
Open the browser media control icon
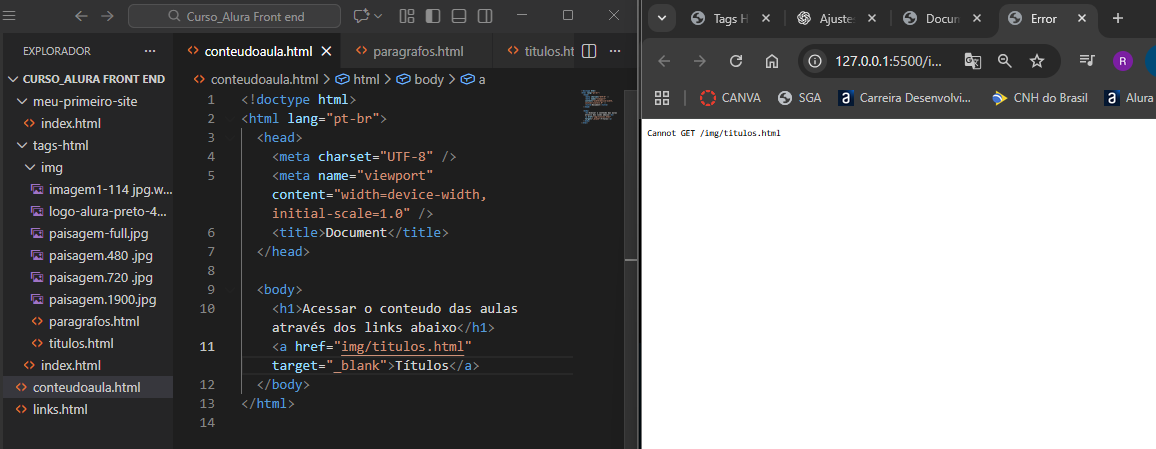tap(1087, 61)
